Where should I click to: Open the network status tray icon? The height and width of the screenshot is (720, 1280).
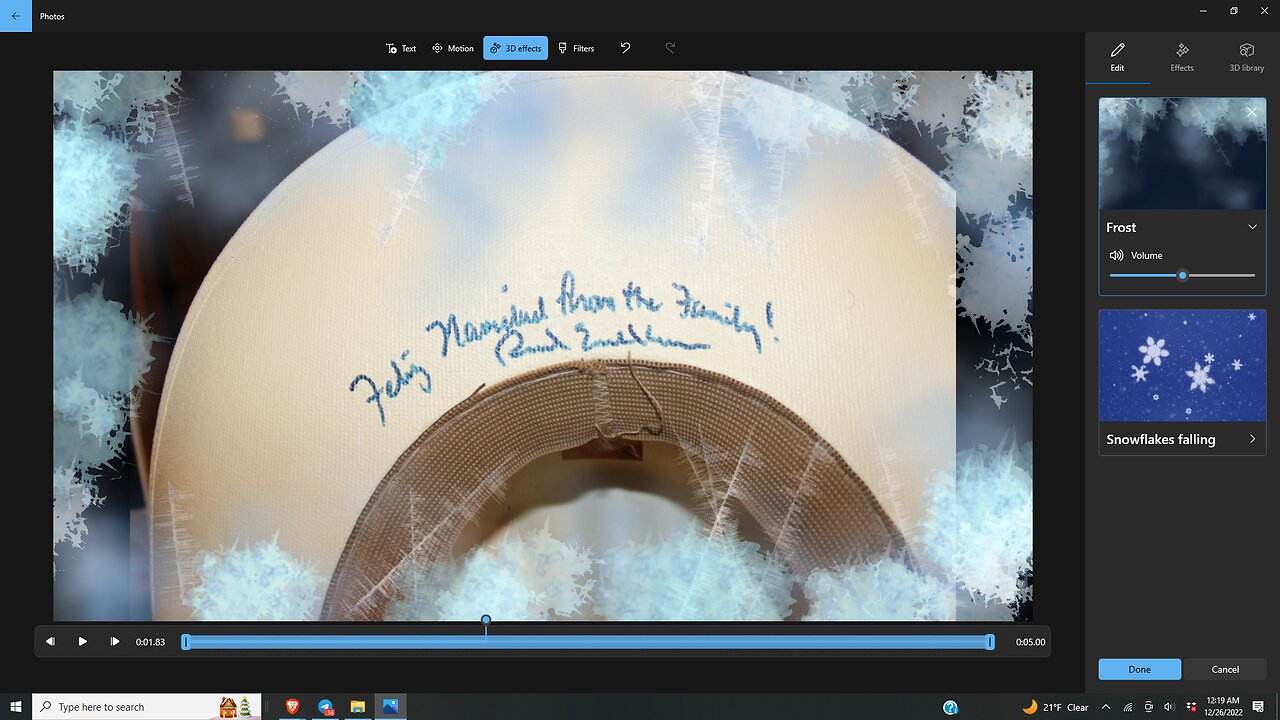(x=1128, y=707)
